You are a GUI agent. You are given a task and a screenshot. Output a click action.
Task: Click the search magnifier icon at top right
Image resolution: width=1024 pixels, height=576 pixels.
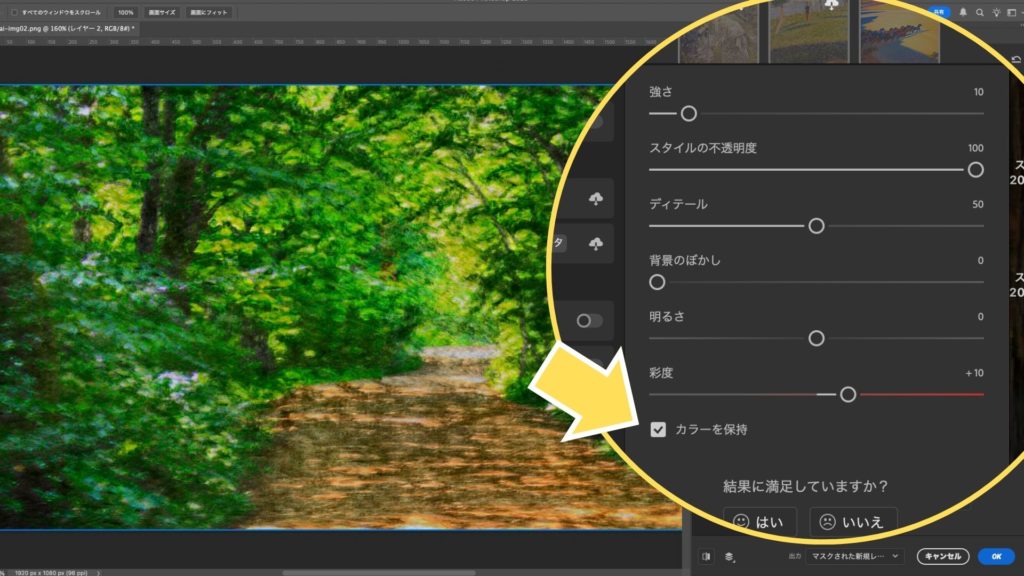pyautogui.click(x=977, y=12)
